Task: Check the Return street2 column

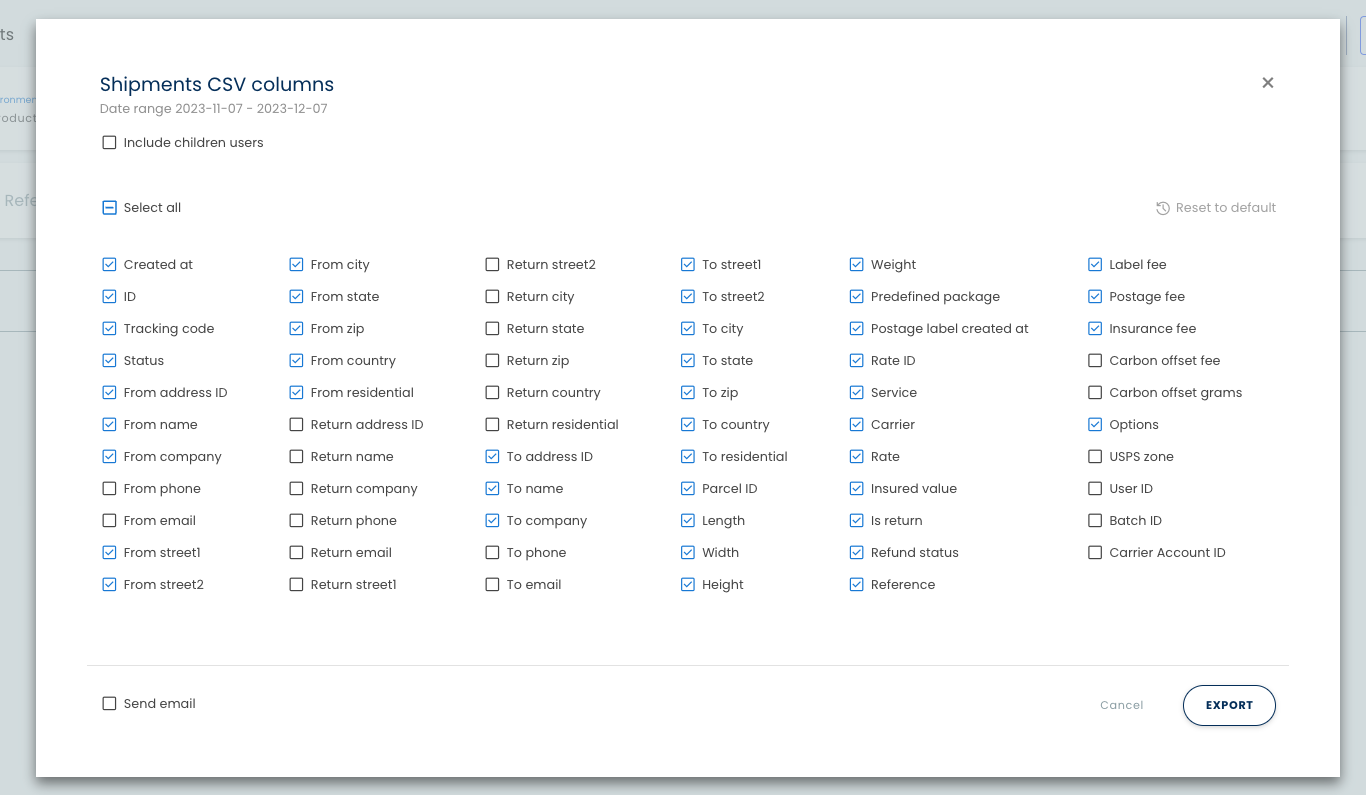Action: tap(492, 264)
